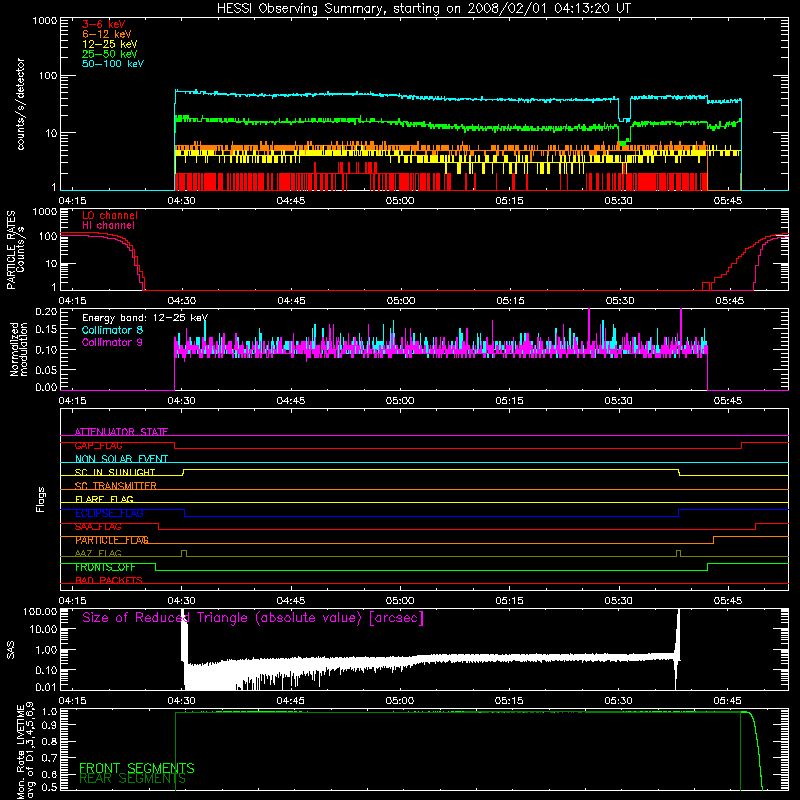Image resolution: width=800 pixels, height=800 pixels.
Task: Select the NON_SOLAR_EVENT flag label
Action: click(121, 459)
